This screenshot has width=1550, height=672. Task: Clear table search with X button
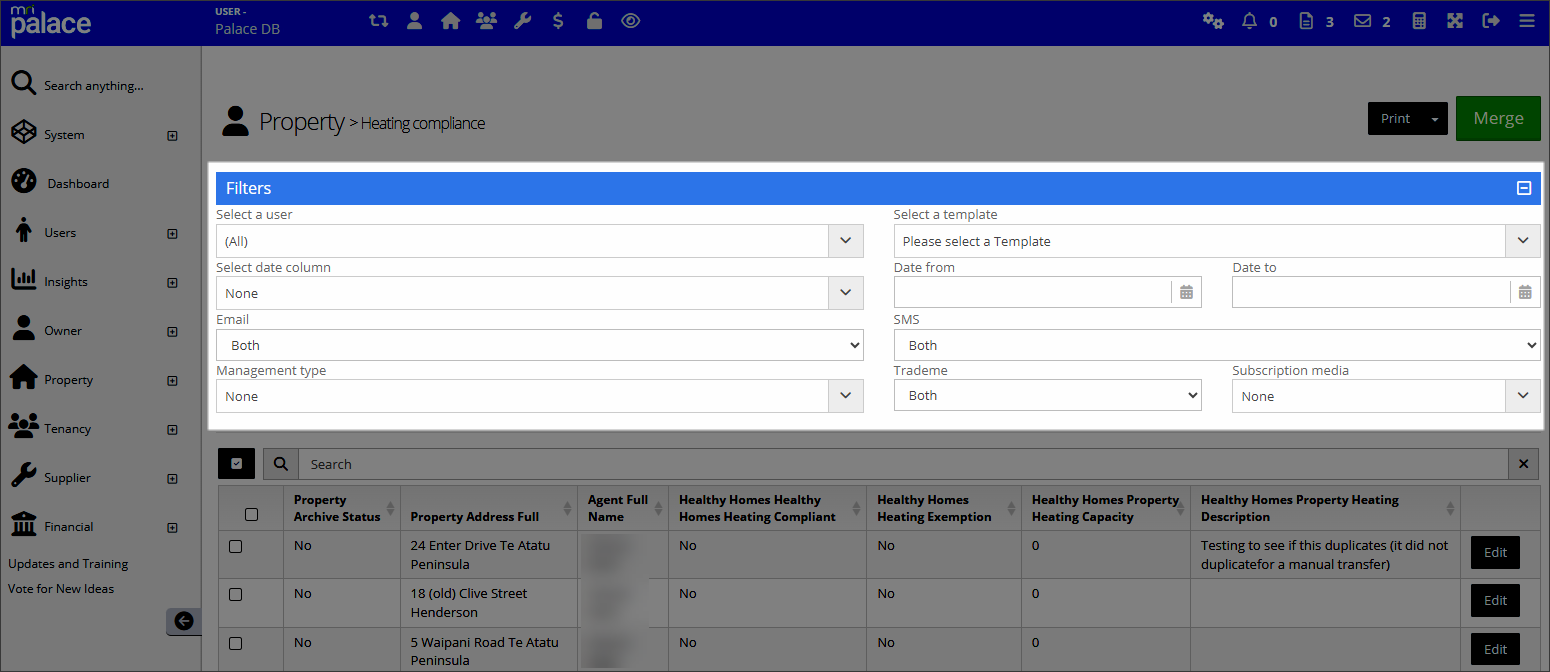(x=1524, y=464)
